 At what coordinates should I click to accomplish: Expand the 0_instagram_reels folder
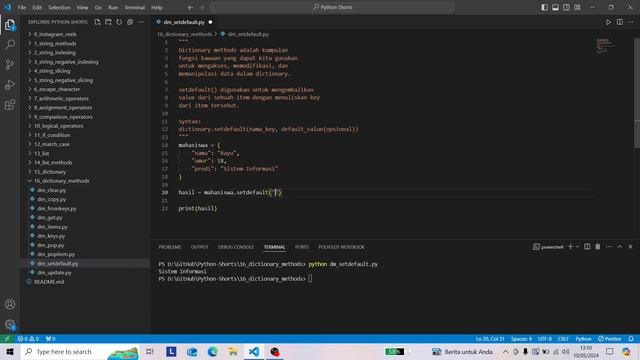(x=85, y=34)
